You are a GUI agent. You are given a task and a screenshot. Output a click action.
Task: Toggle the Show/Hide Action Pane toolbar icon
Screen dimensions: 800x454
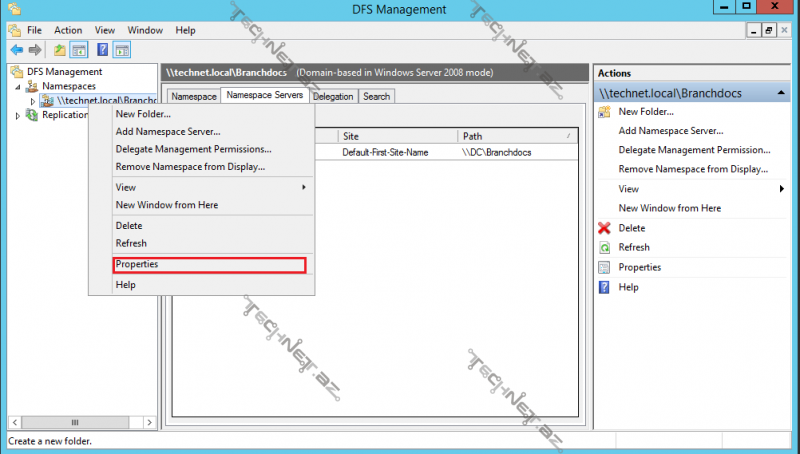[x=122, y=50]
